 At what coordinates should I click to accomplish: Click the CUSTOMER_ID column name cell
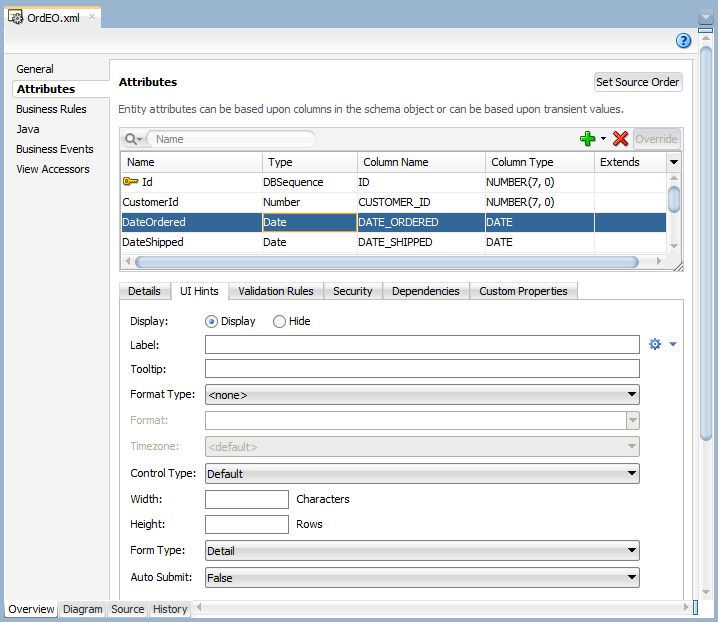(x=421, y=202)
